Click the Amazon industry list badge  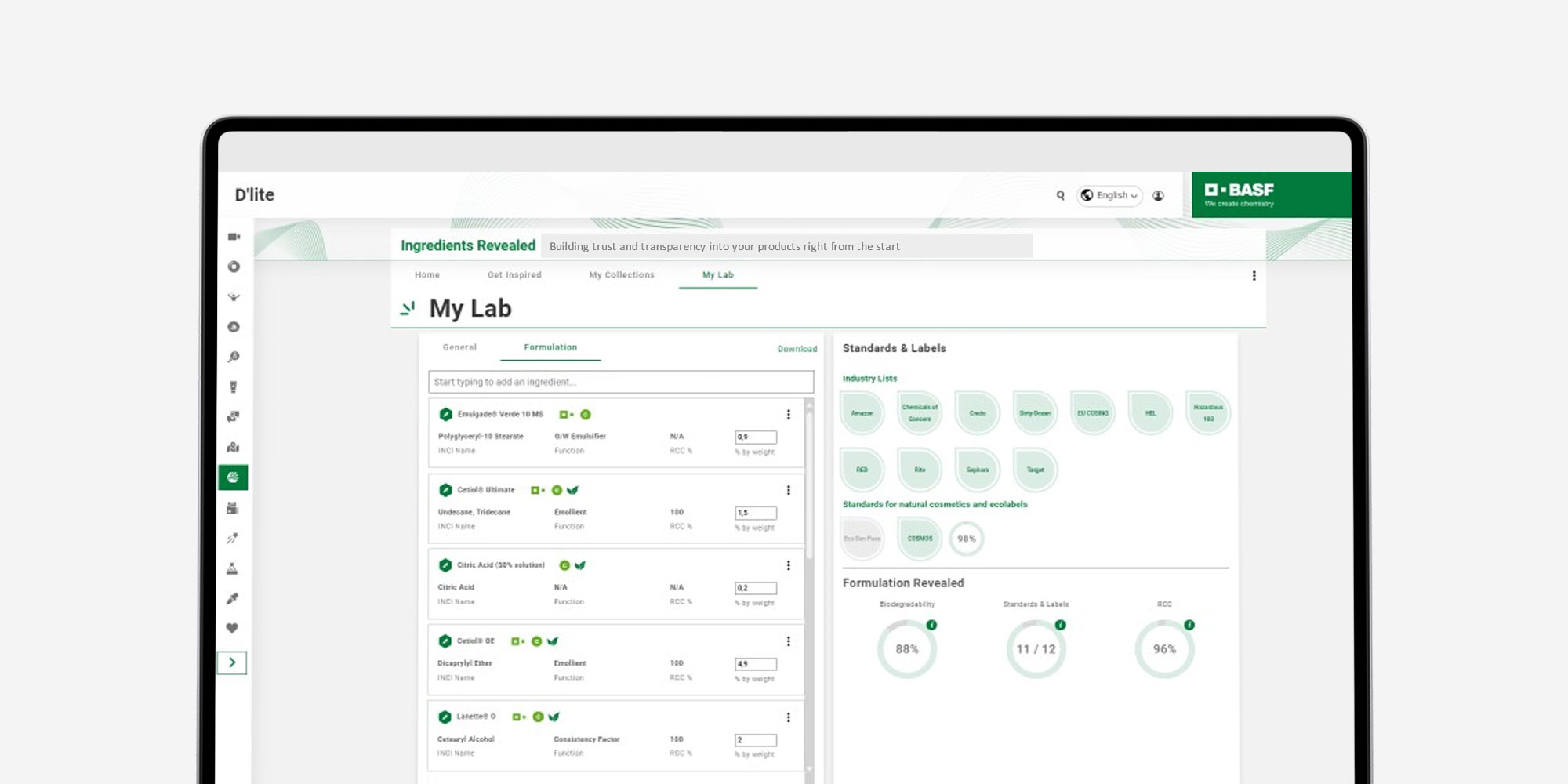862,413
